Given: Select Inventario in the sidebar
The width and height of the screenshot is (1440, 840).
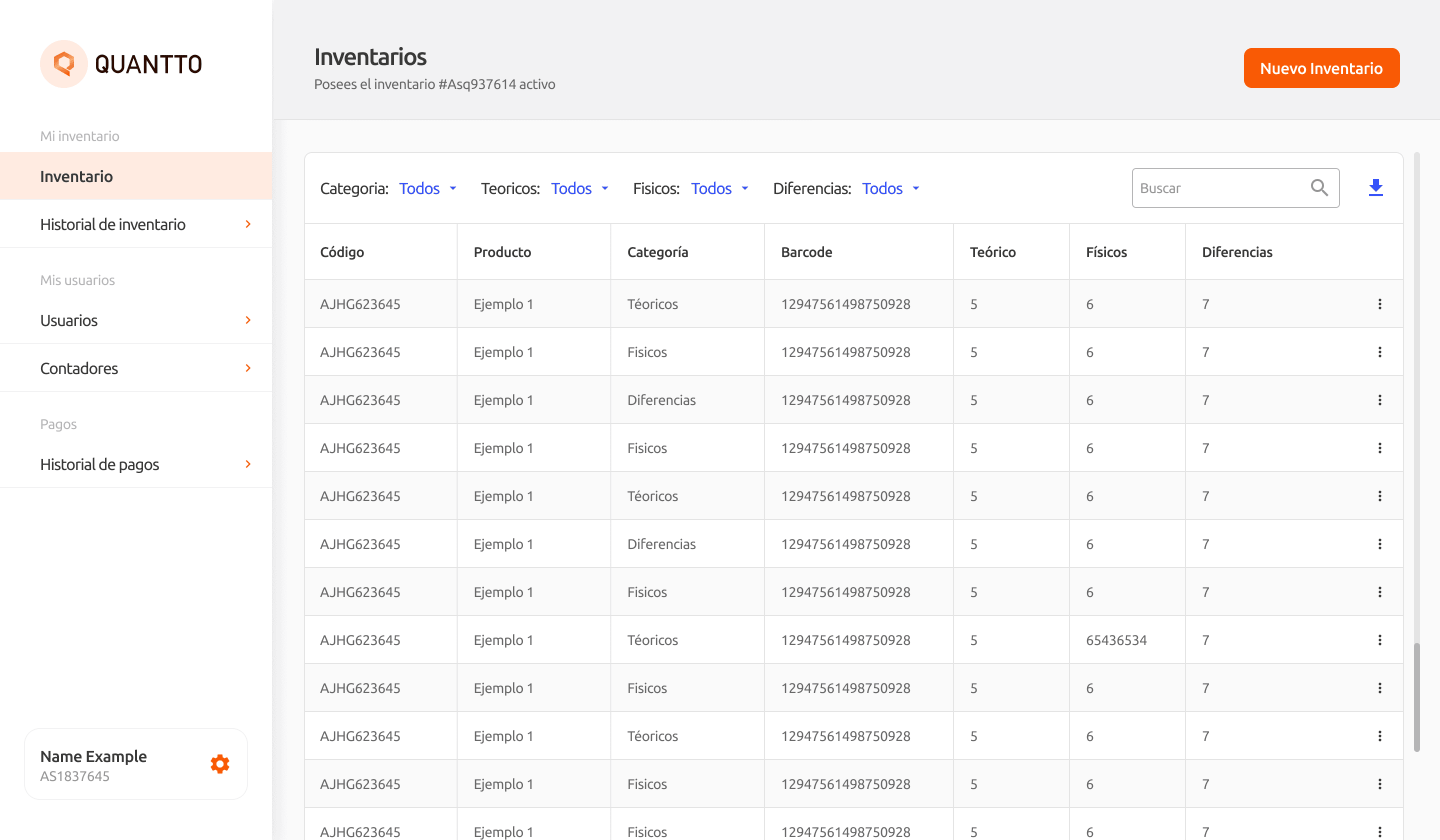Looking at the screenshot, I should tap(76, 176).
